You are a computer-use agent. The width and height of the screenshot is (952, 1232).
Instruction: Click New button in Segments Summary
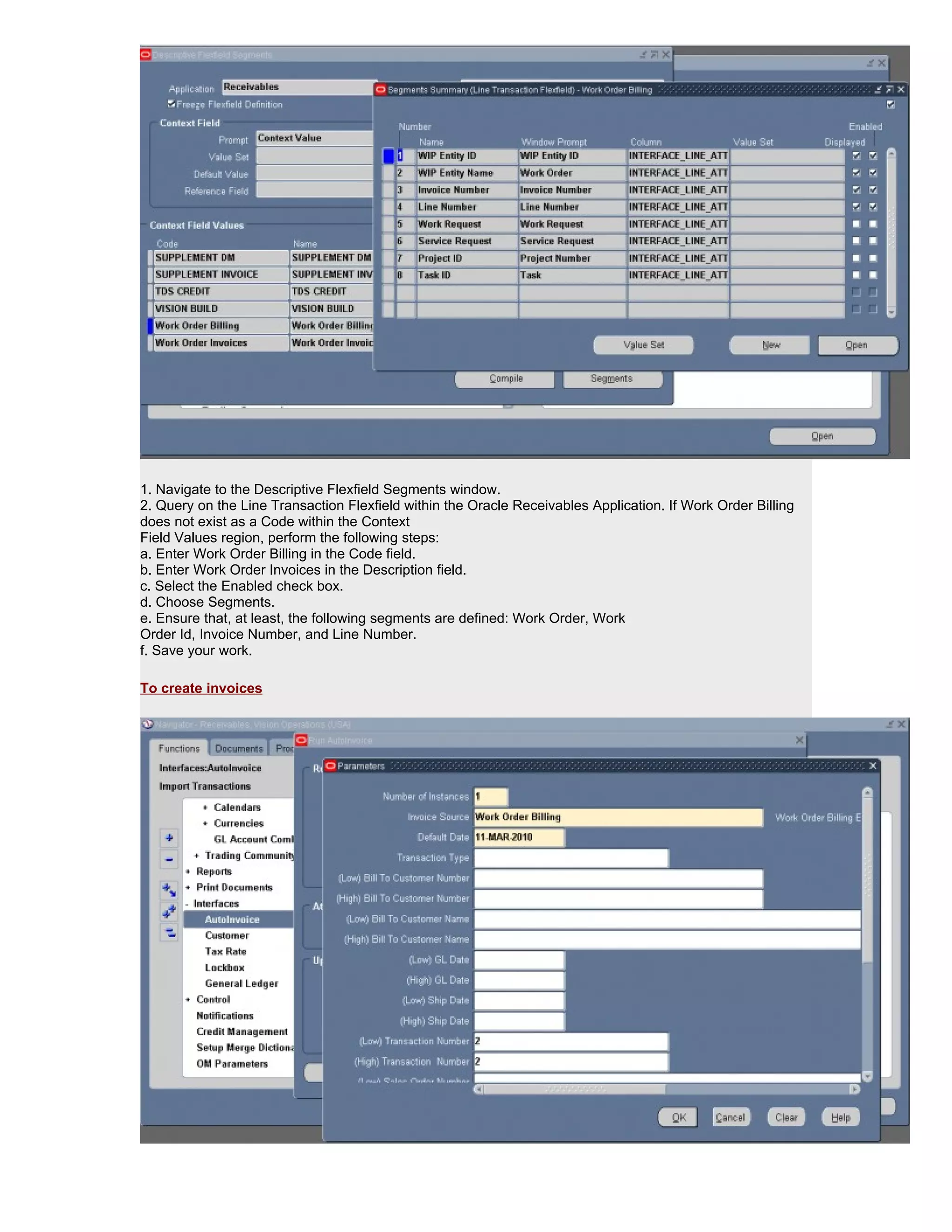770,345
